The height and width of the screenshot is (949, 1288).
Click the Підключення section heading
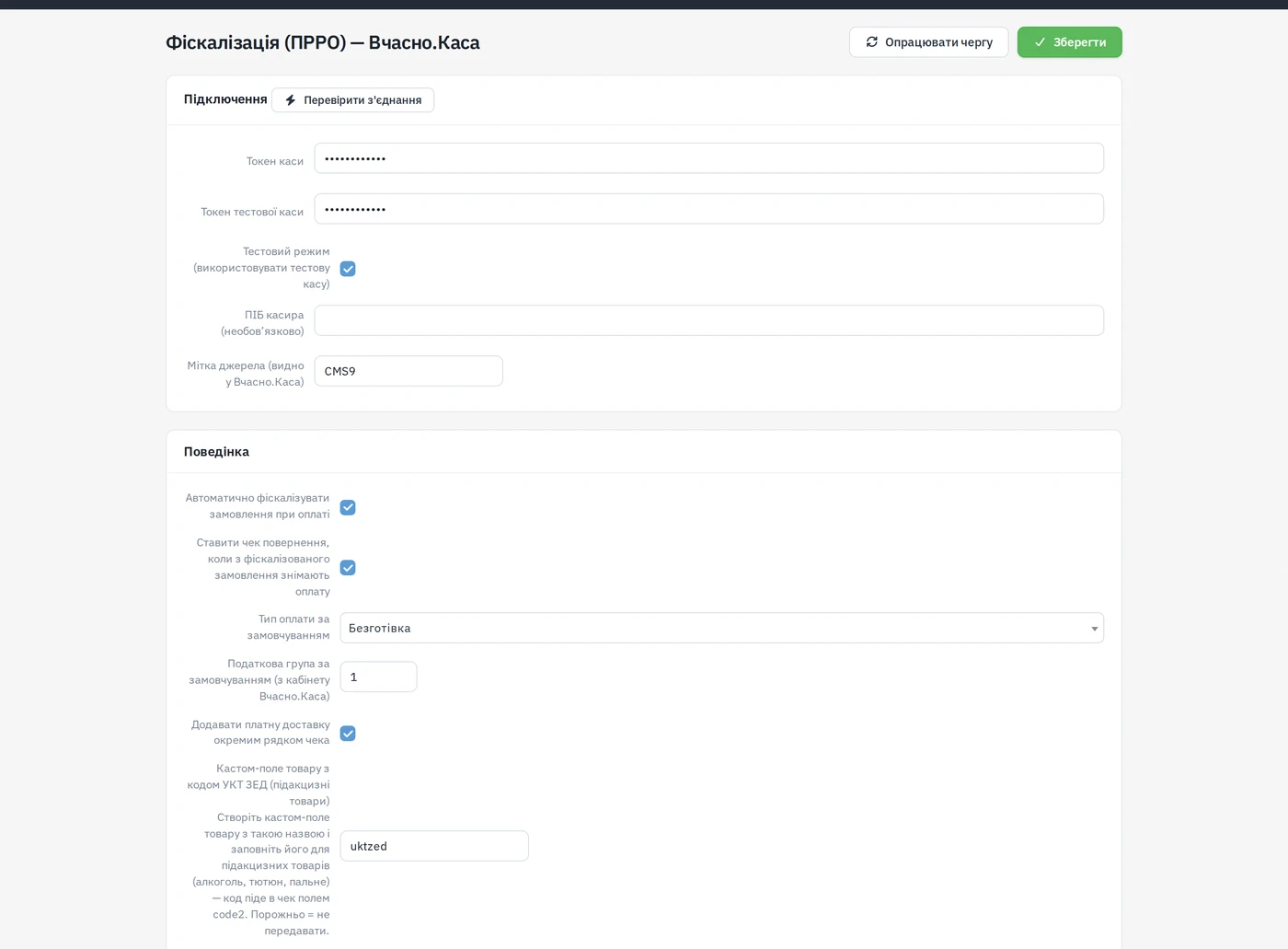coord(225,99)
